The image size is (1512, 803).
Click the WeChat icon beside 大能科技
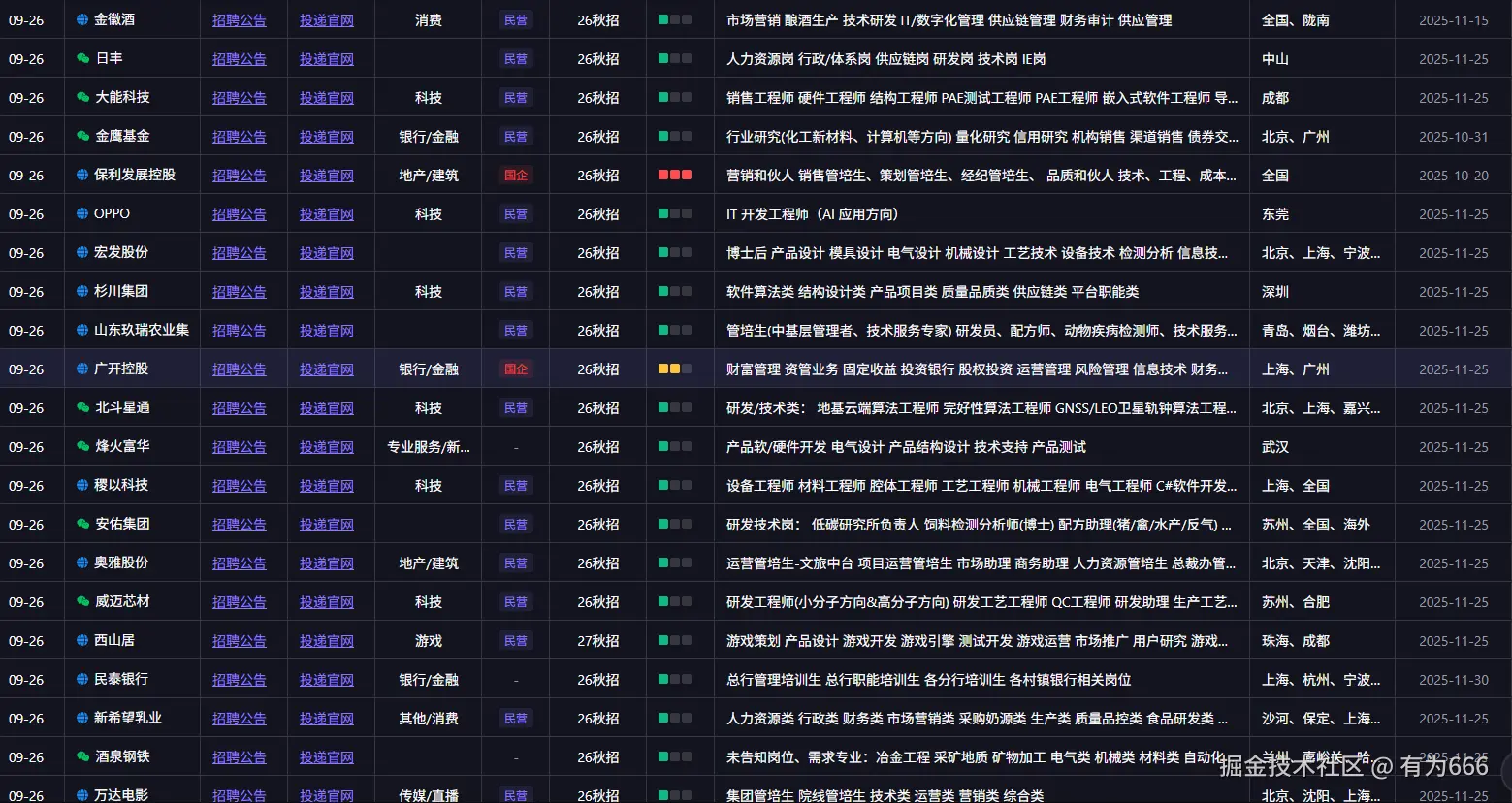pyautogui.click(x=83, y=97)
